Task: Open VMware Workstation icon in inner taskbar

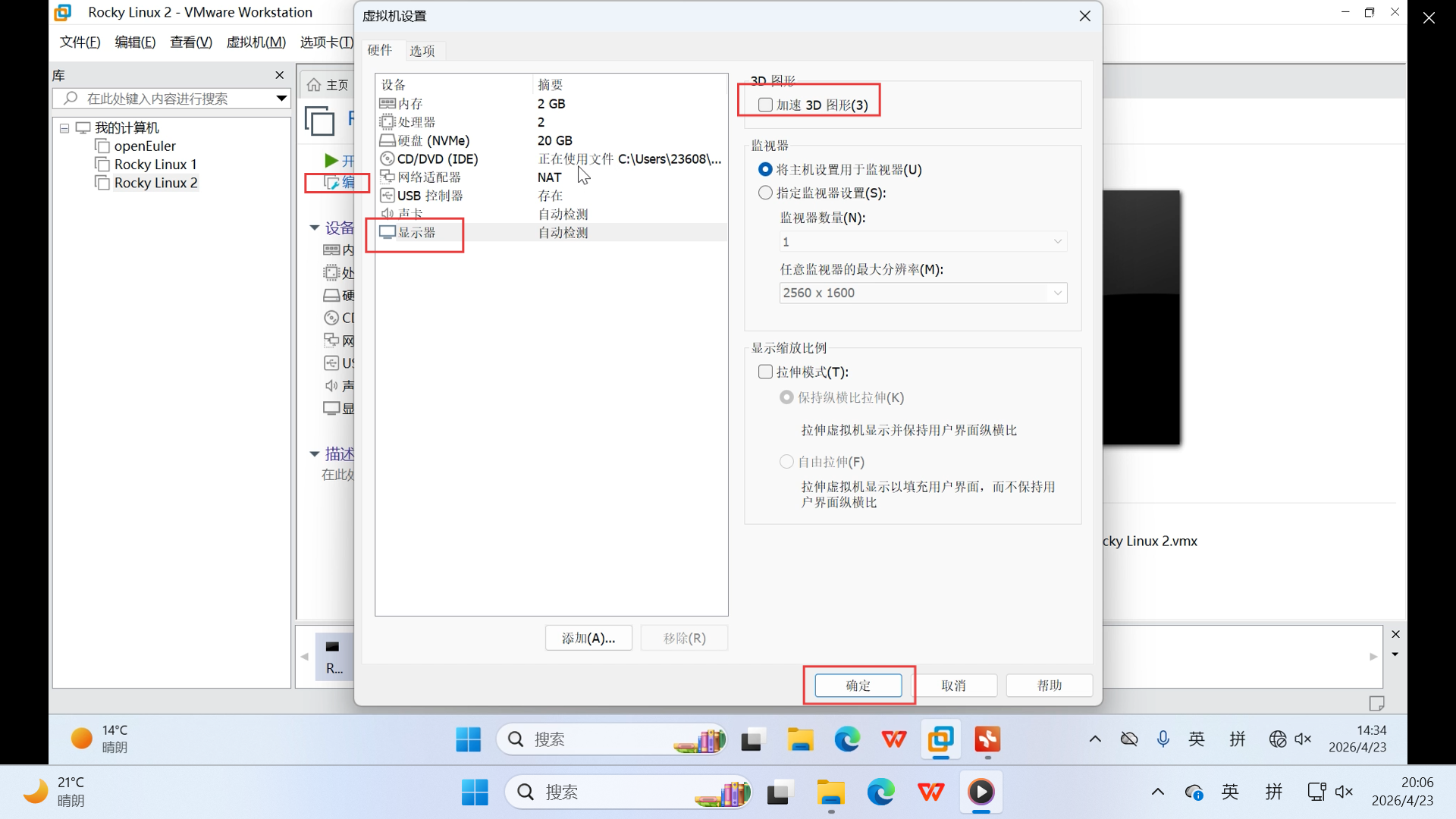Action: click(x=941, y=739)
